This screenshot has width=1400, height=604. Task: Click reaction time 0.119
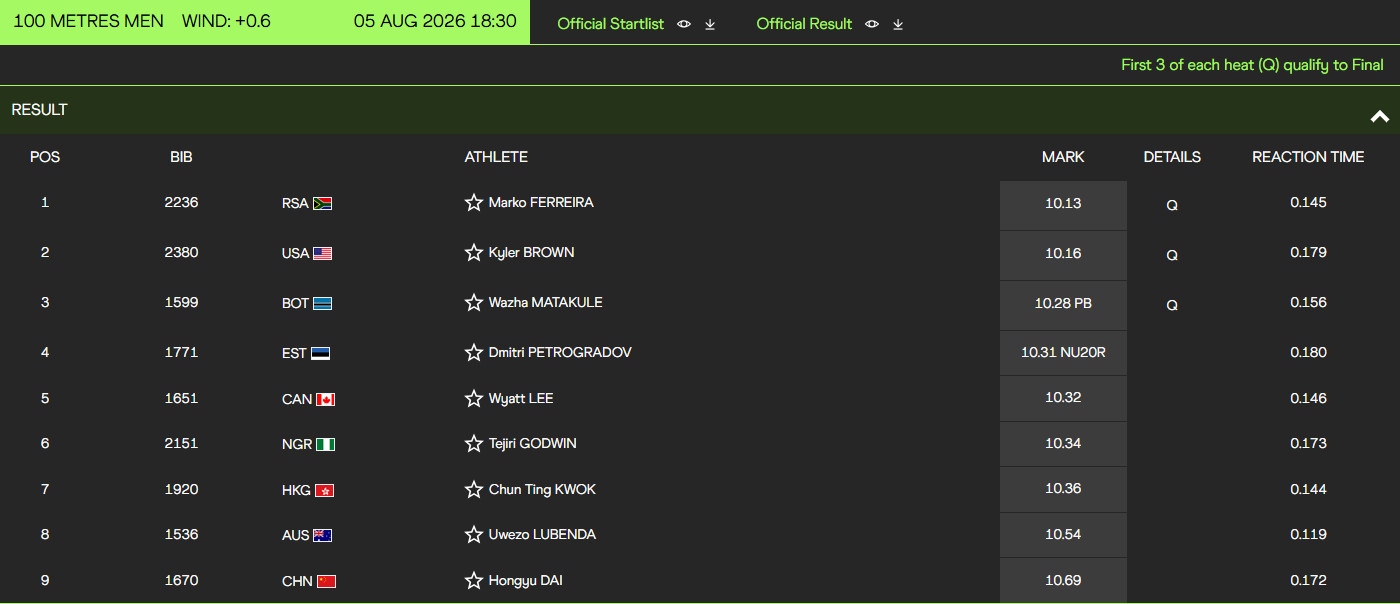tap(1308, 535)
